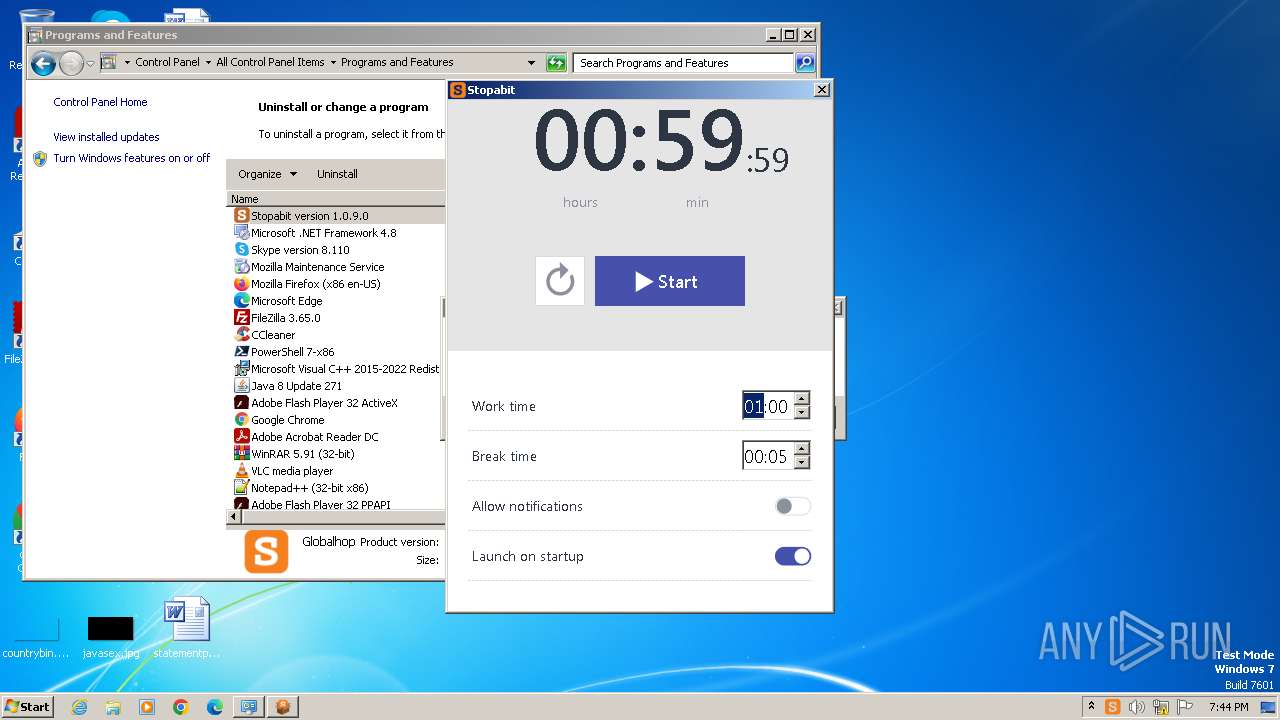Click All Control Panel Items breadcrumb
This screenshot has width=1280, height=720.
point(270,62)
